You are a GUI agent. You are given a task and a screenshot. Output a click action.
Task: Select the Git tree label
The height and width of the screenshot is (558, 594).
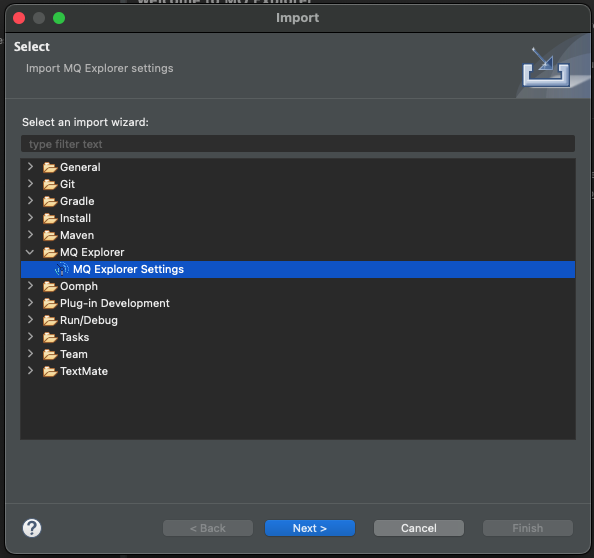coord(67,184)
